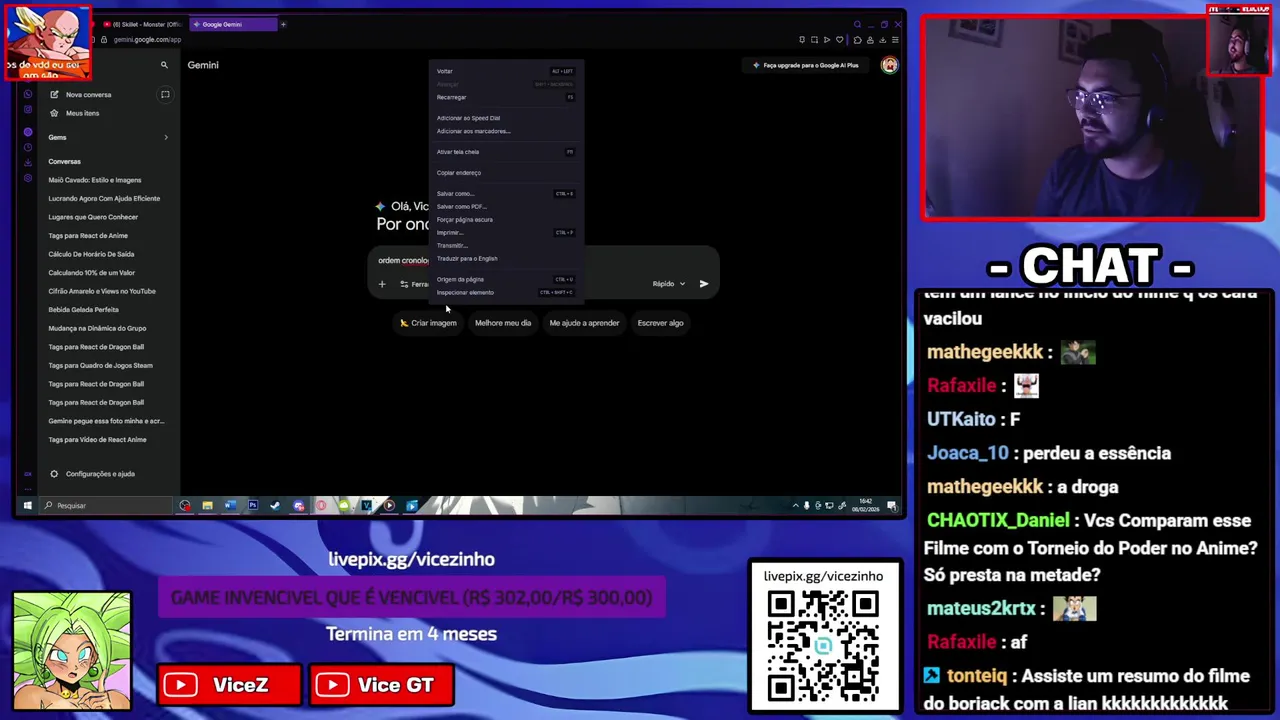Image resolution: width=1280 pixels, height=720 pixels.
Task: Open conversation Gemine pegue essa foto minha
Action: pos(106,421)
